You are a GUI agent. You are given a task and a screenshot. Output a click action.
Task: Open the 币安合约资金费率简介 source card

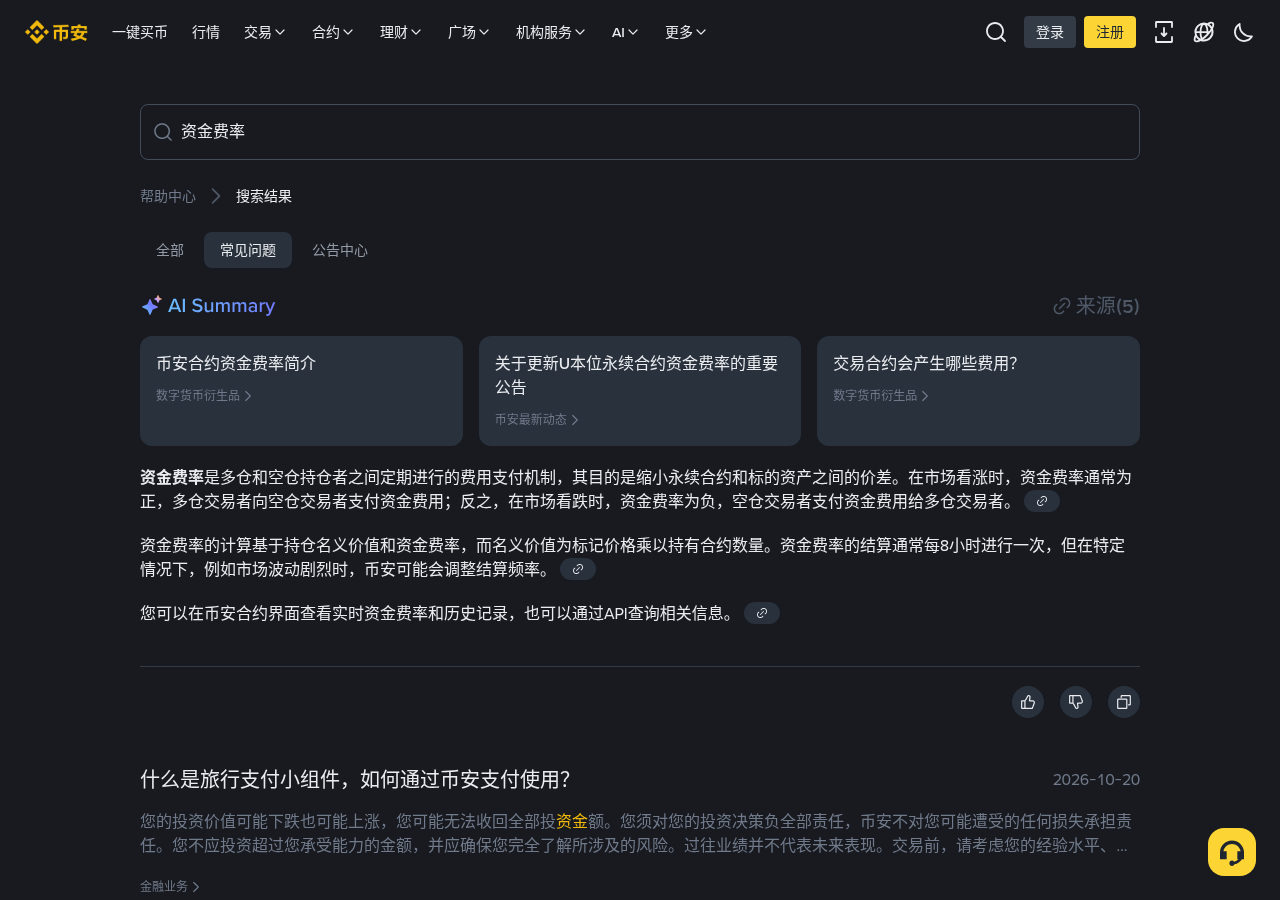pos(301,391)
